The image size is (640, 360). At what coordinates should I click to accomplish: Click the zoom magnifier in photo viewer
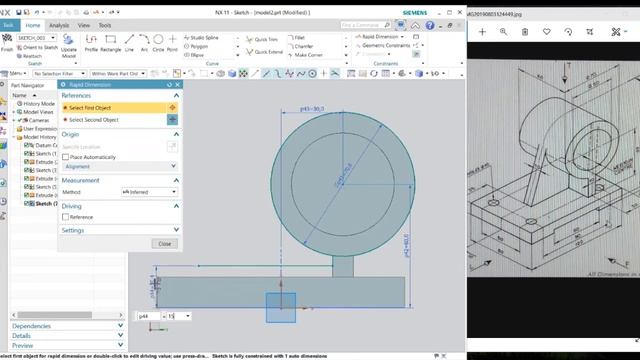click(x=503, y=31)
